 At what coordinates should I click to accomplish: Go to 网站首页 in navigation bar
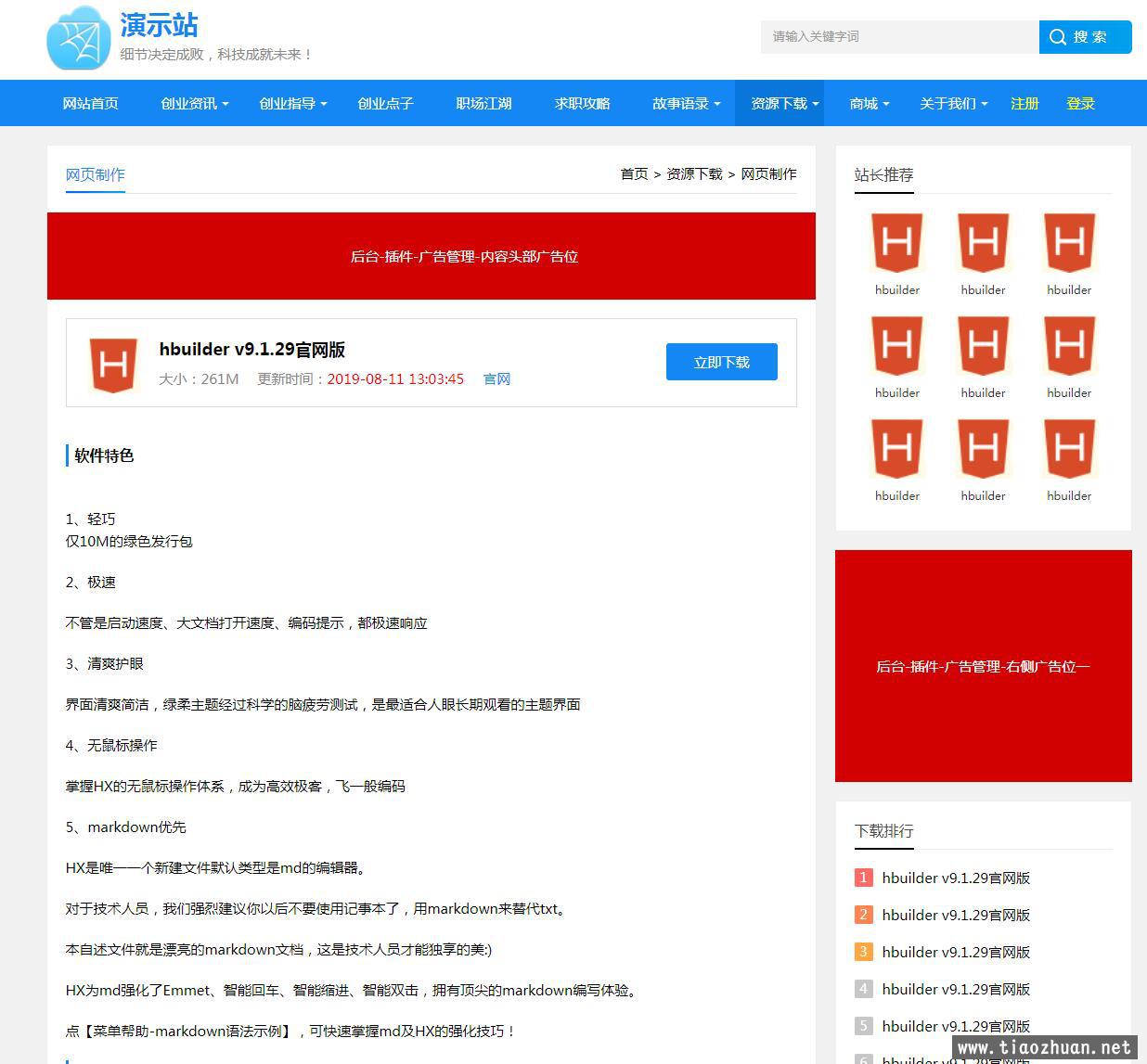point(91,104)
